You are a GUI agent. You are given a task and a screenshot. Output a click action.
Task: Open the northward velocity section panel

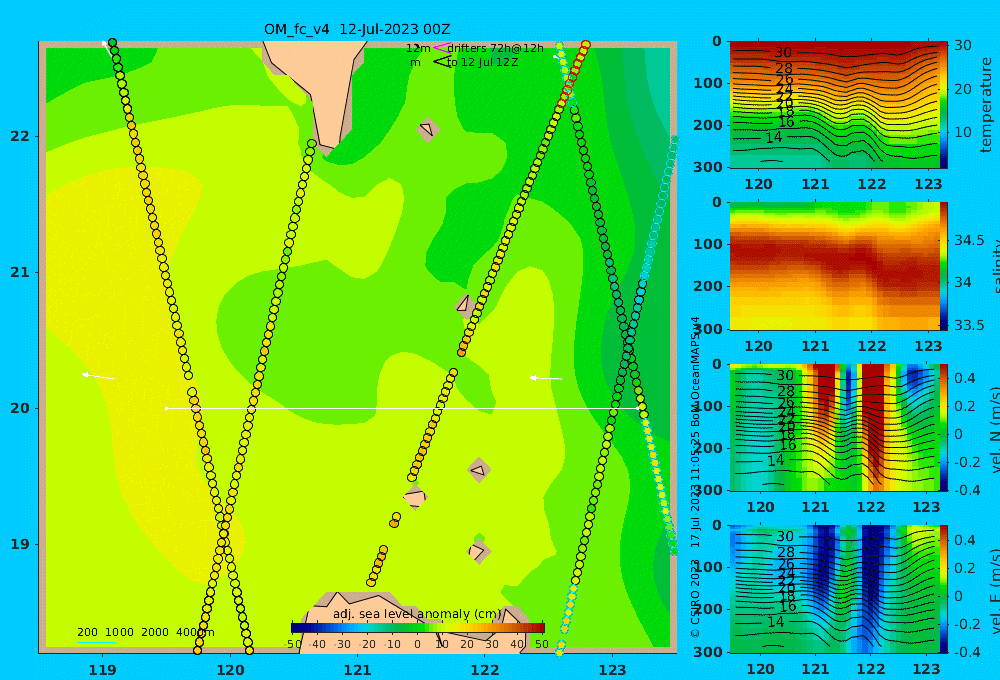(834, 427)
